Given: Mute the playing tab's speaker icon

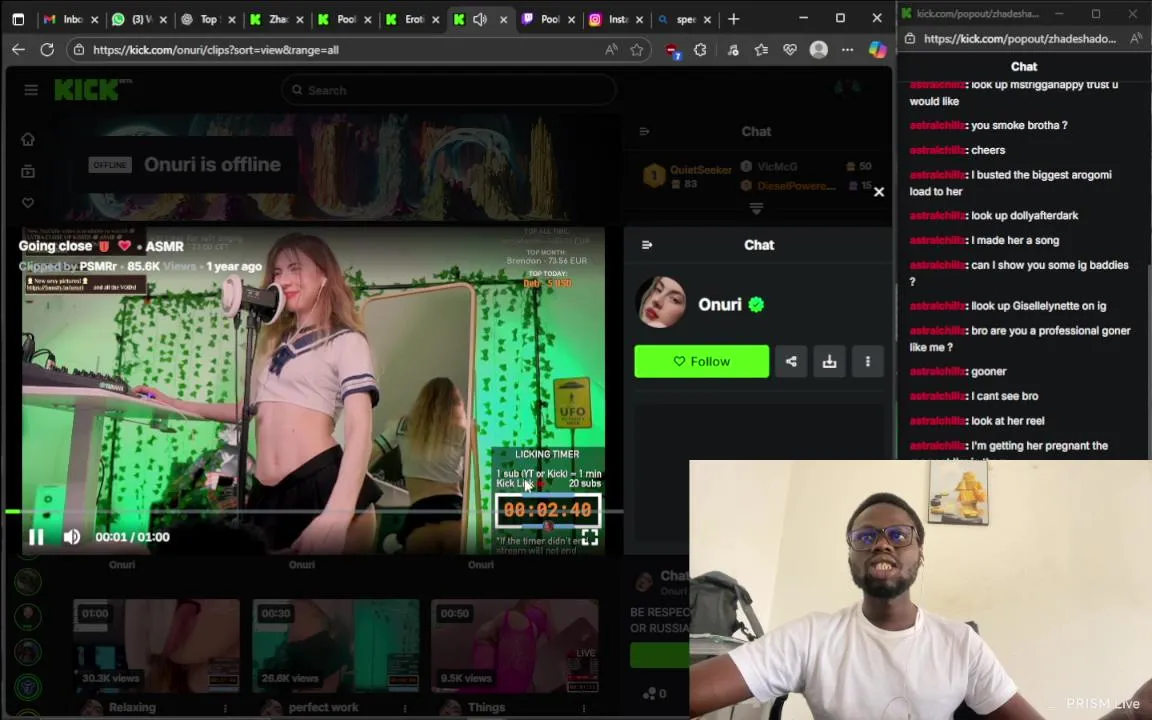Looking at the screenshot, I should (x=480, y=19).
